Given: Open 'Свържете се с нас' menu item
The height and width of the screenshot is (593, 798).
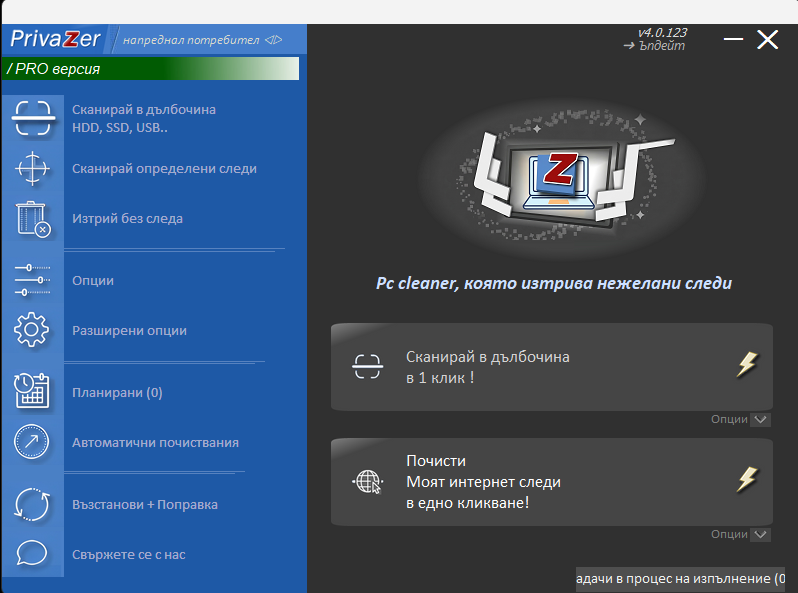Looking at the screenshot, I should (x=129, y=554).
